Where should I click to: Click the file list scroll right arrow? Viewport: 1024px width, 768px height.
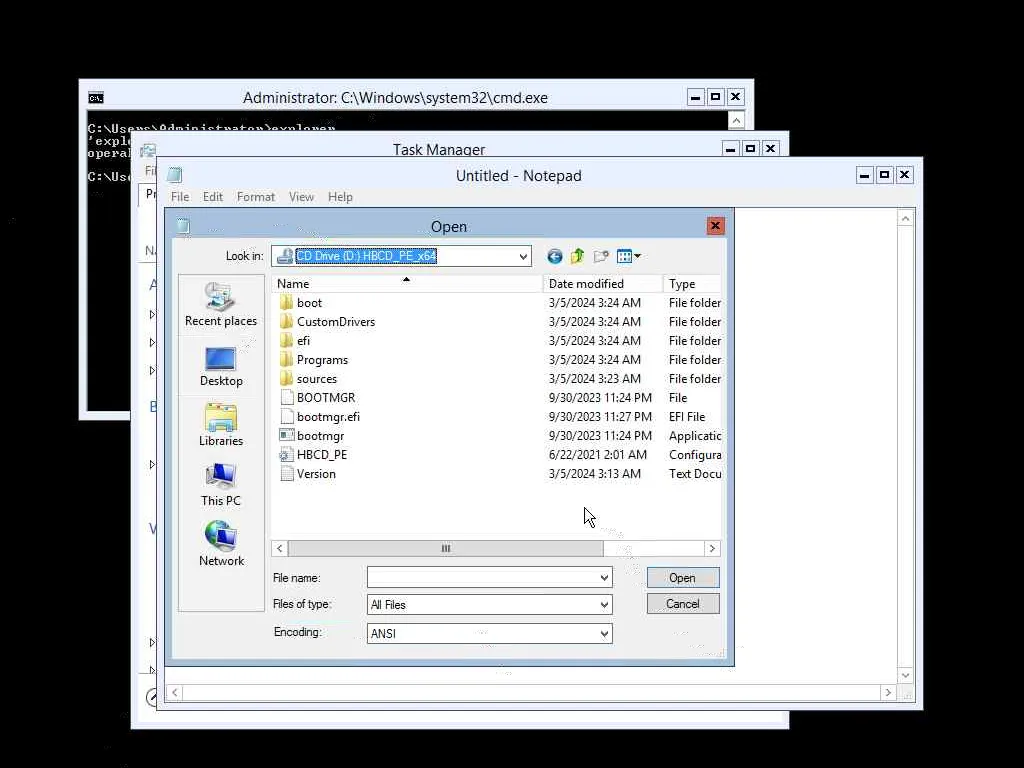[712, 549]
